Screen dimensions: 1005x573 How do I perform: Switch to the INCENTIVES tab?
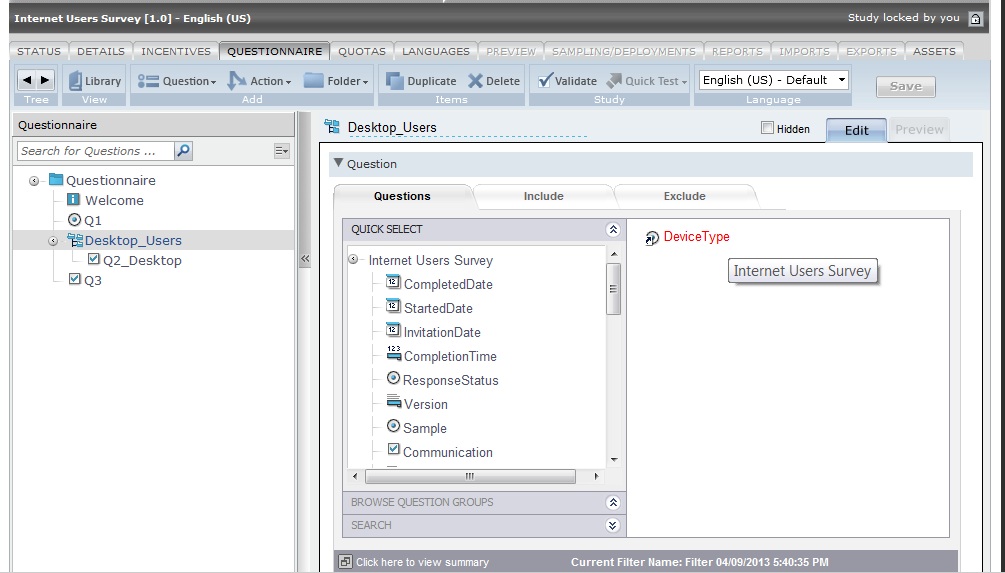[176, 51]
